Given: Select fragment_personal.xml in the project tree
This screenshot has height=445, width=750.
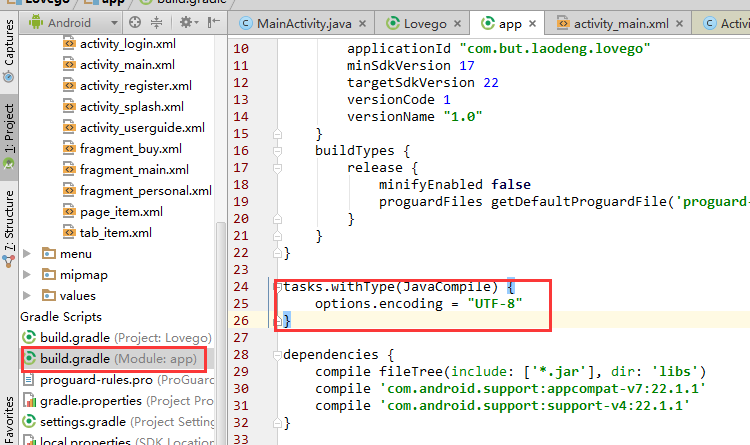Looking at the screenshot, I should [x=145, y=191].
